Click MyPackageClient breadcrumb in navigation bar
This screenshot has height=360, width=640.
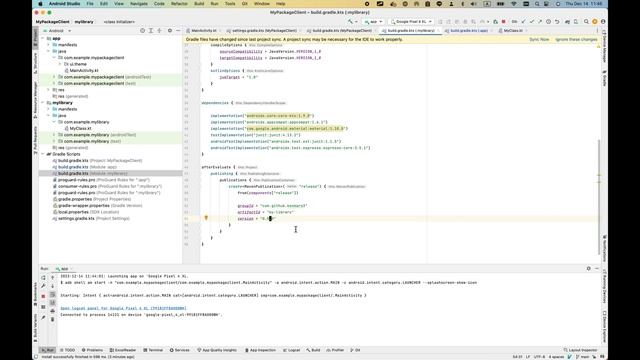click(x=52, y=22)
